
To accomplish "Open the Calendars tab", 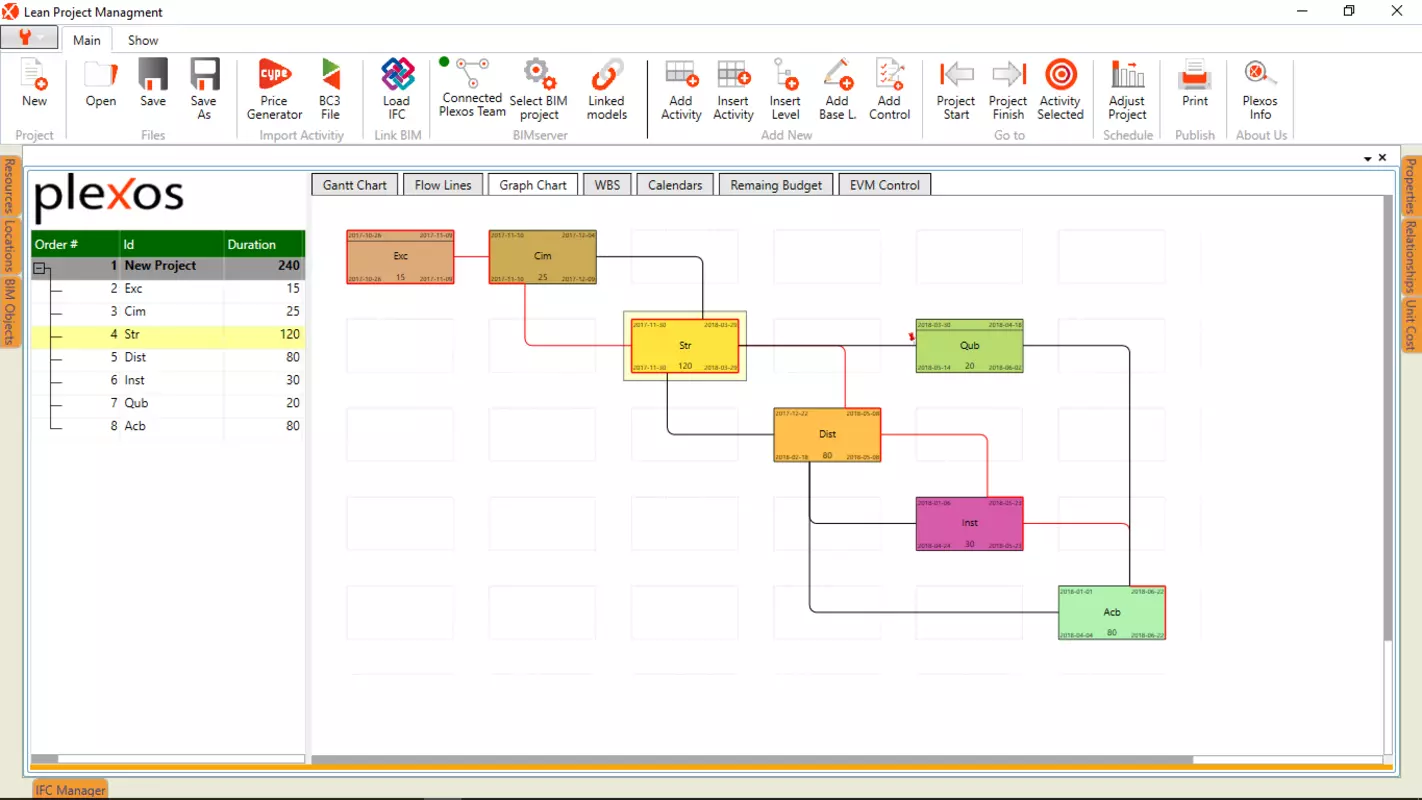I will [675, 185].
